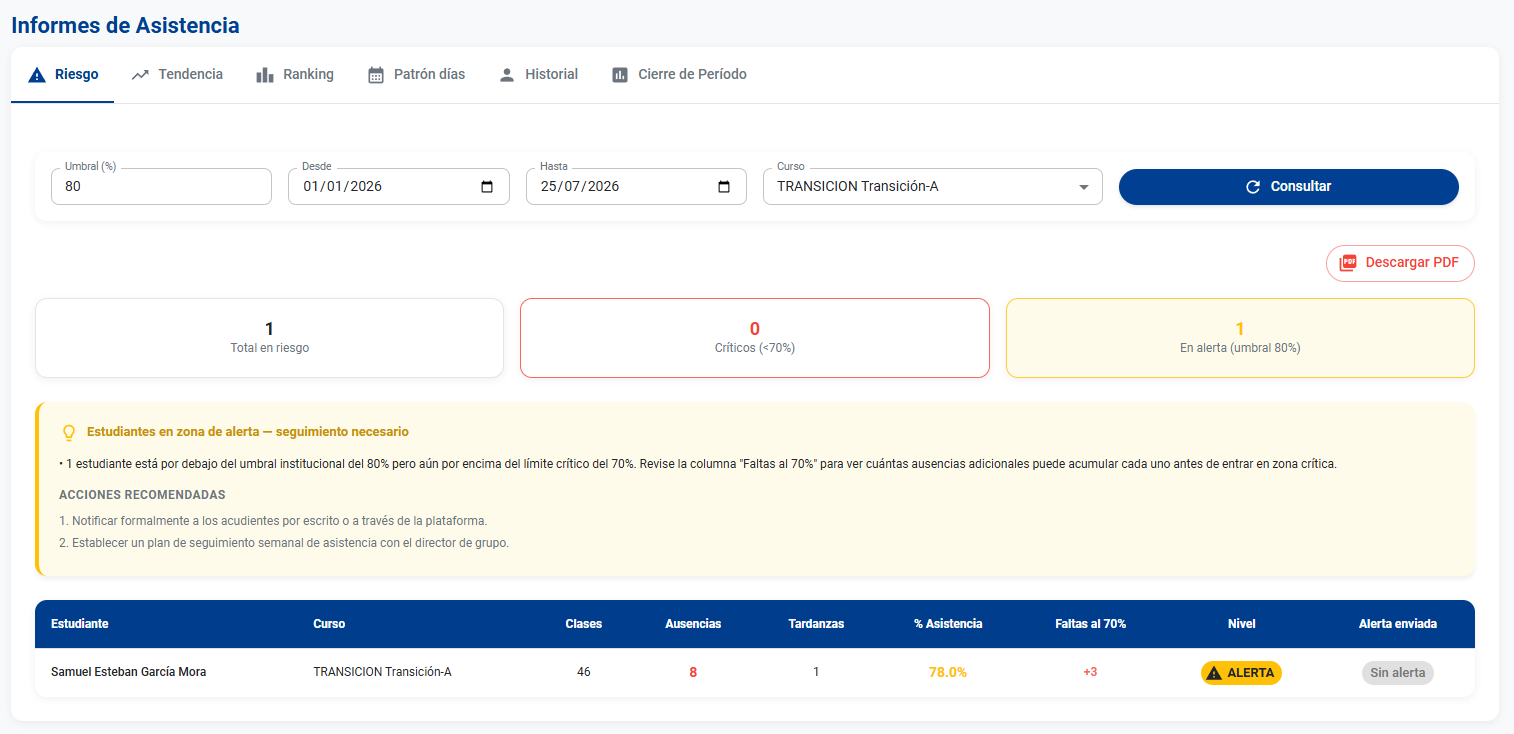This screenshot has width=1514, height=734.
Task: Click the Ausencias column header
Action: pos(693,624)
